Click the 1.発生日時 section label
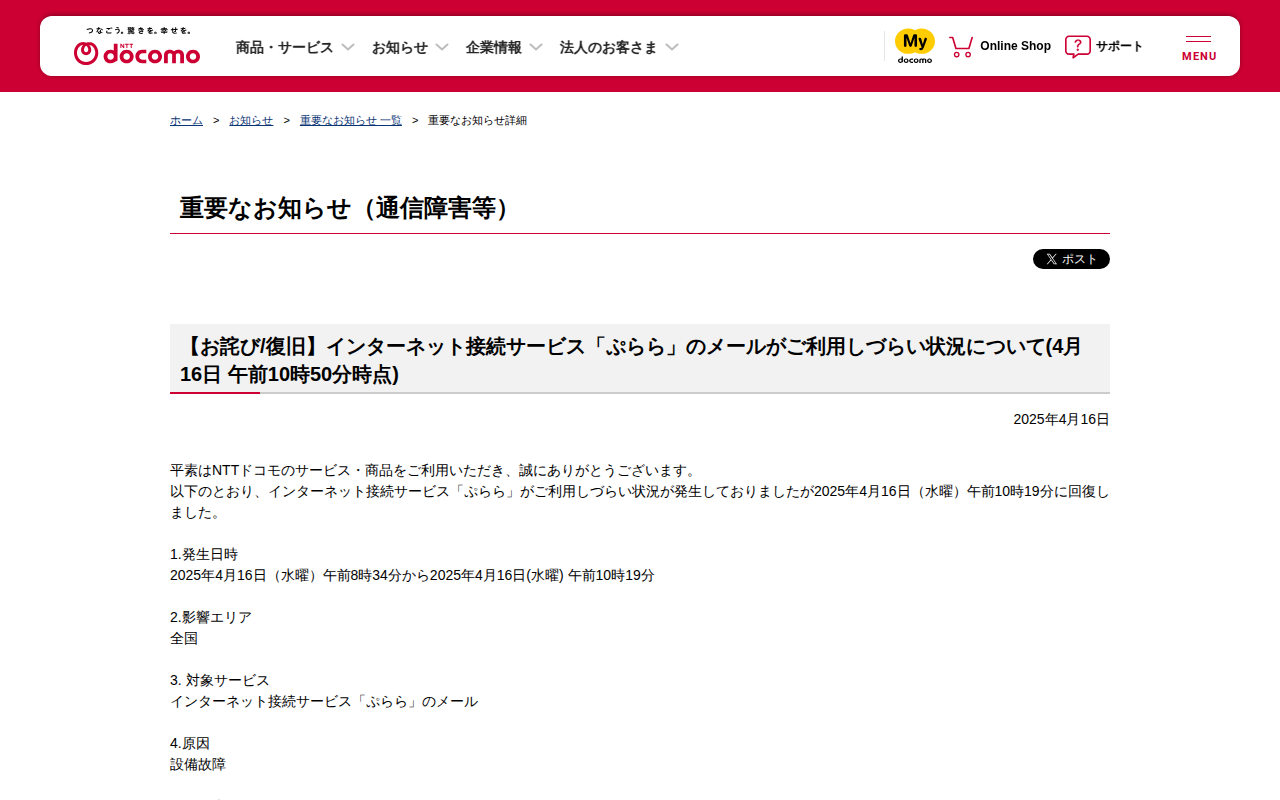The width and height of the screenshot is (1280, 800). click(204, 554)
